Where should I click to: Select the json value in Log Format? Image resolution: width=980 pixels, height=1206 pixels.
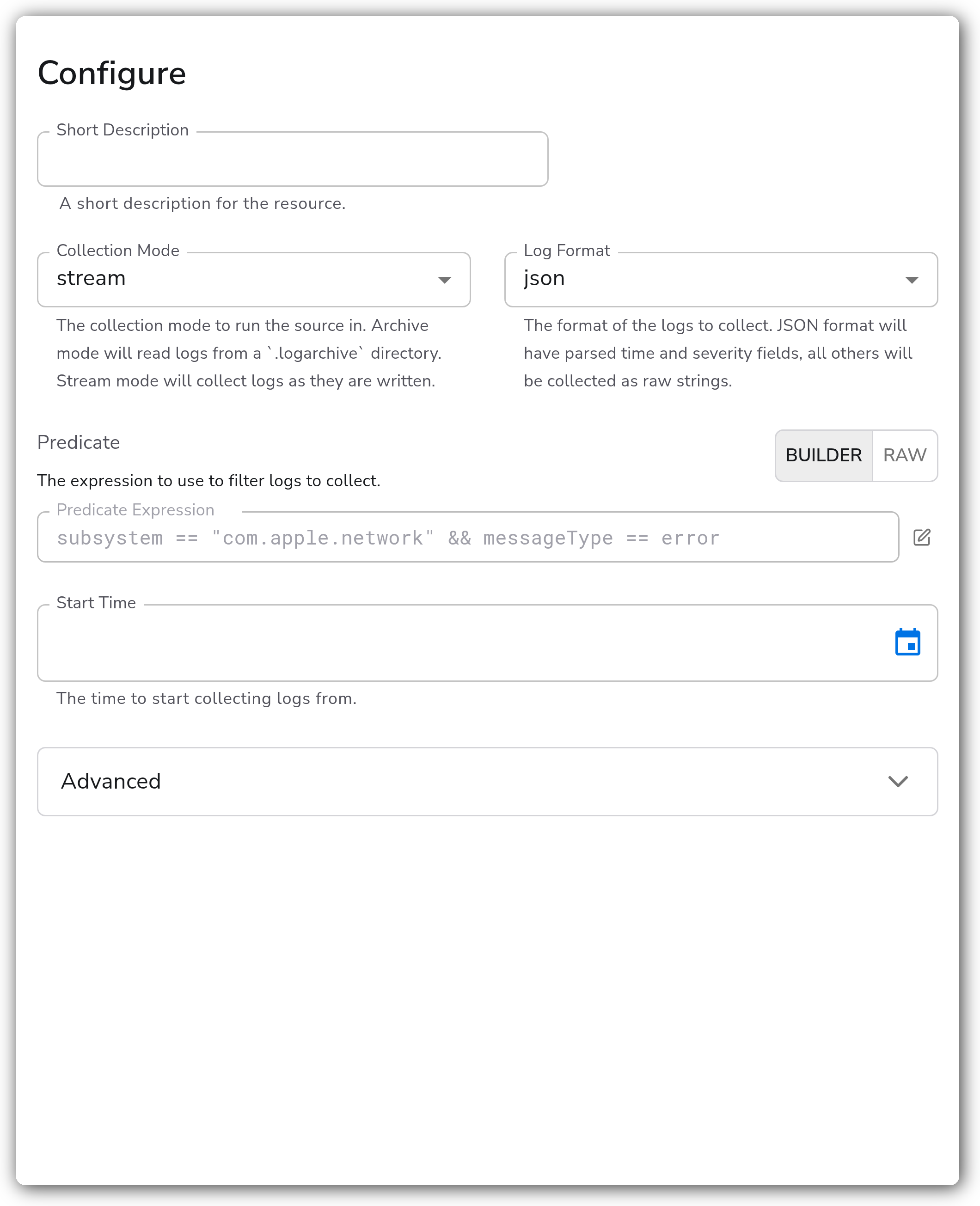[544, 278]
